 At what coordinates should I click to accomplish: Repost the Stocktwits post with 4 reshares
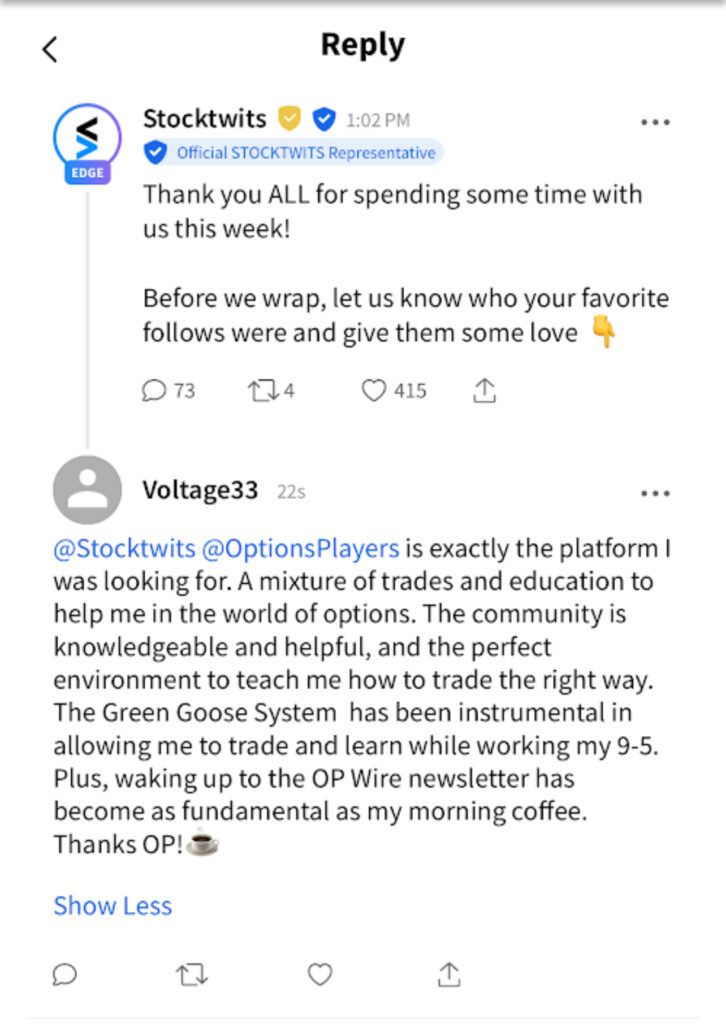[x=271, y=391]
